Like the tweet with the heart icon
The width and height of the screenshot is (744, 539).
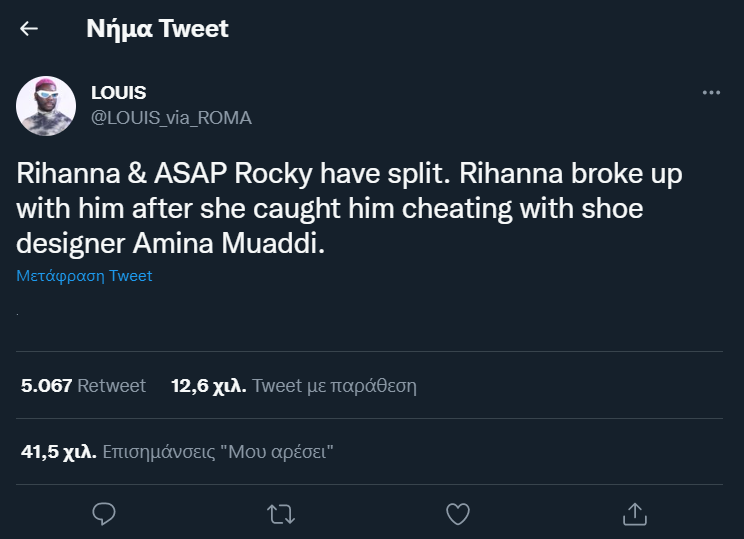tap(457, 513)
